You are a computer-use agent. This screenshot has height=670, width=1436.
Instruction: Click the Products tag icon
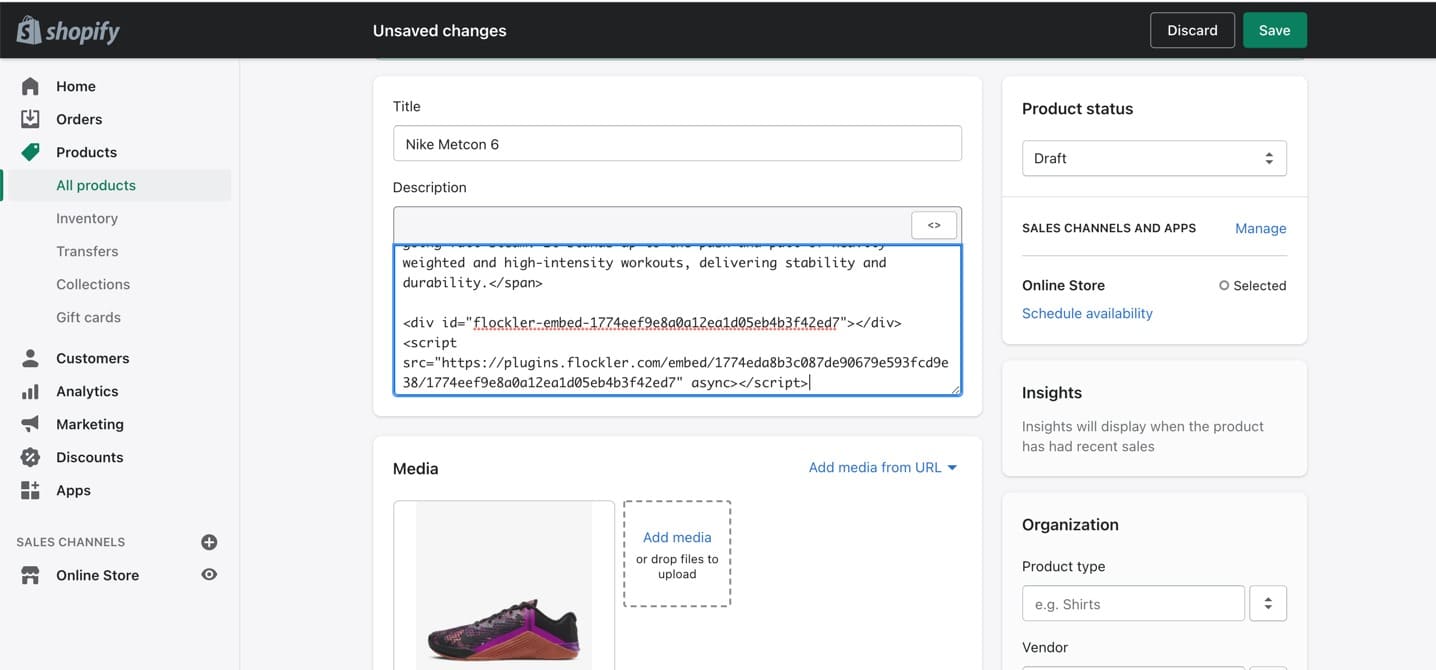click(30, 152)
